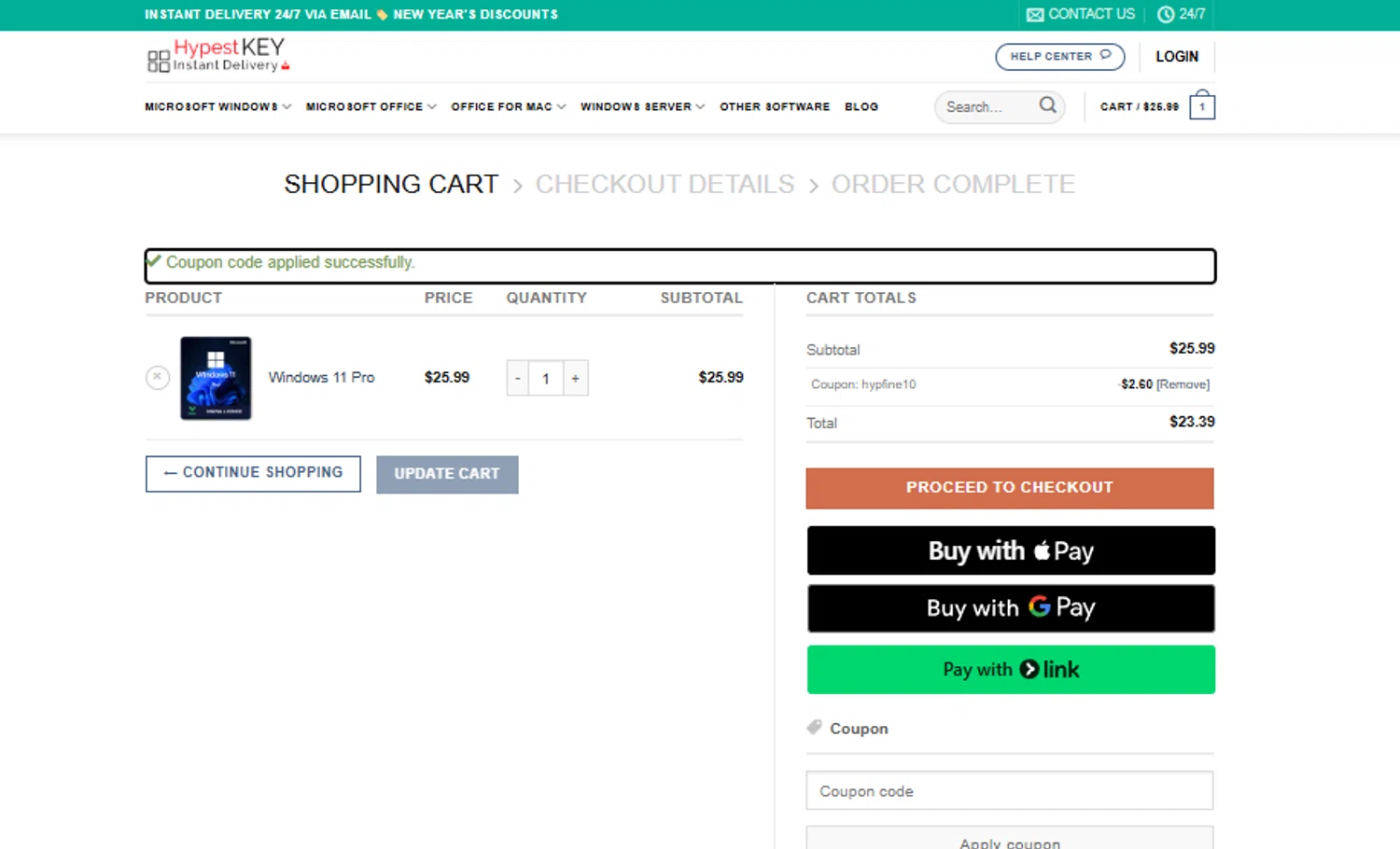The height and width of the screenshot is (849, 1400).
Task: Go to Shopping Cart step
Action: 391,184
